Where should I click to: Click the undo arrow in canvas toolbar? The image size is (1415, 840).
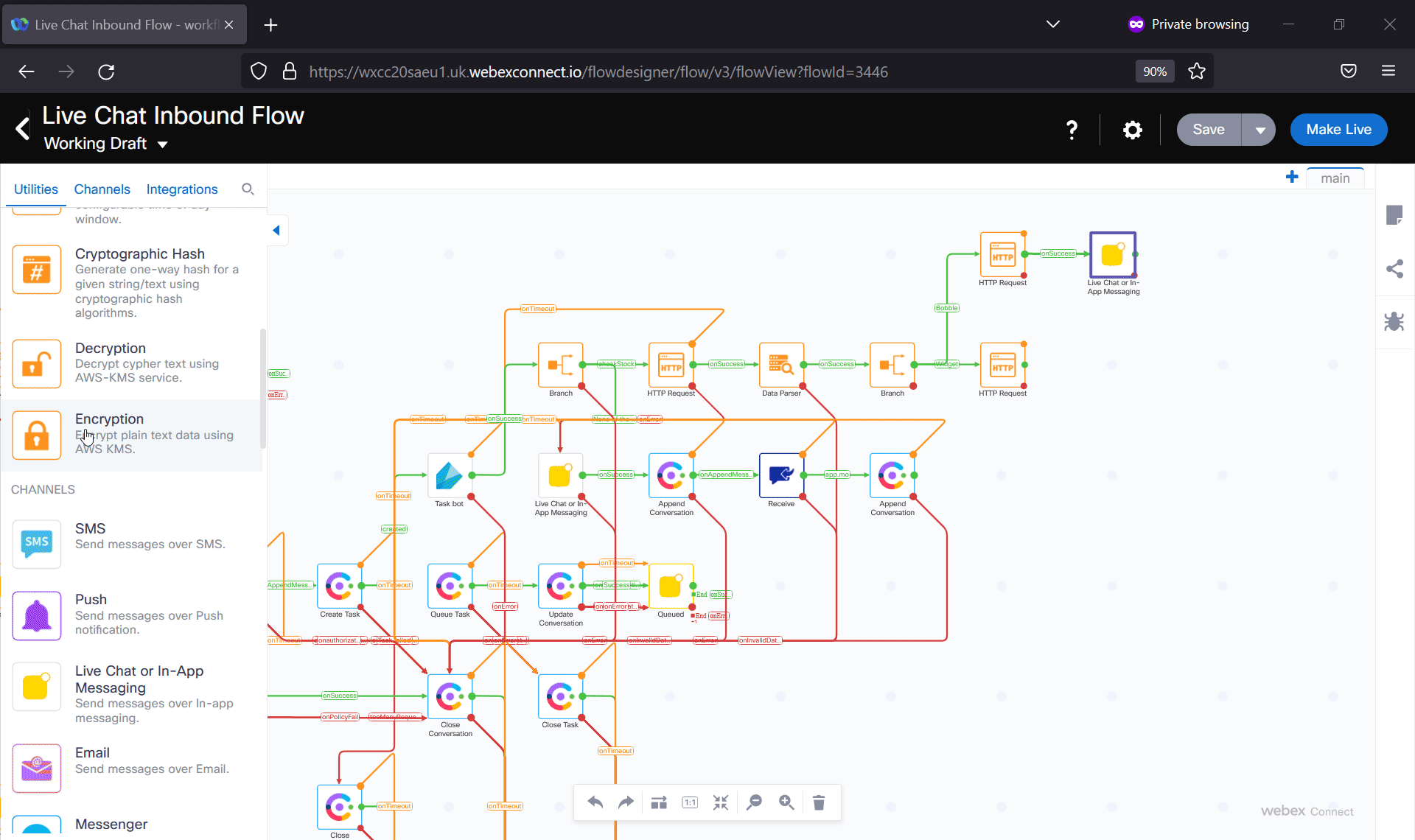point(595,802)
